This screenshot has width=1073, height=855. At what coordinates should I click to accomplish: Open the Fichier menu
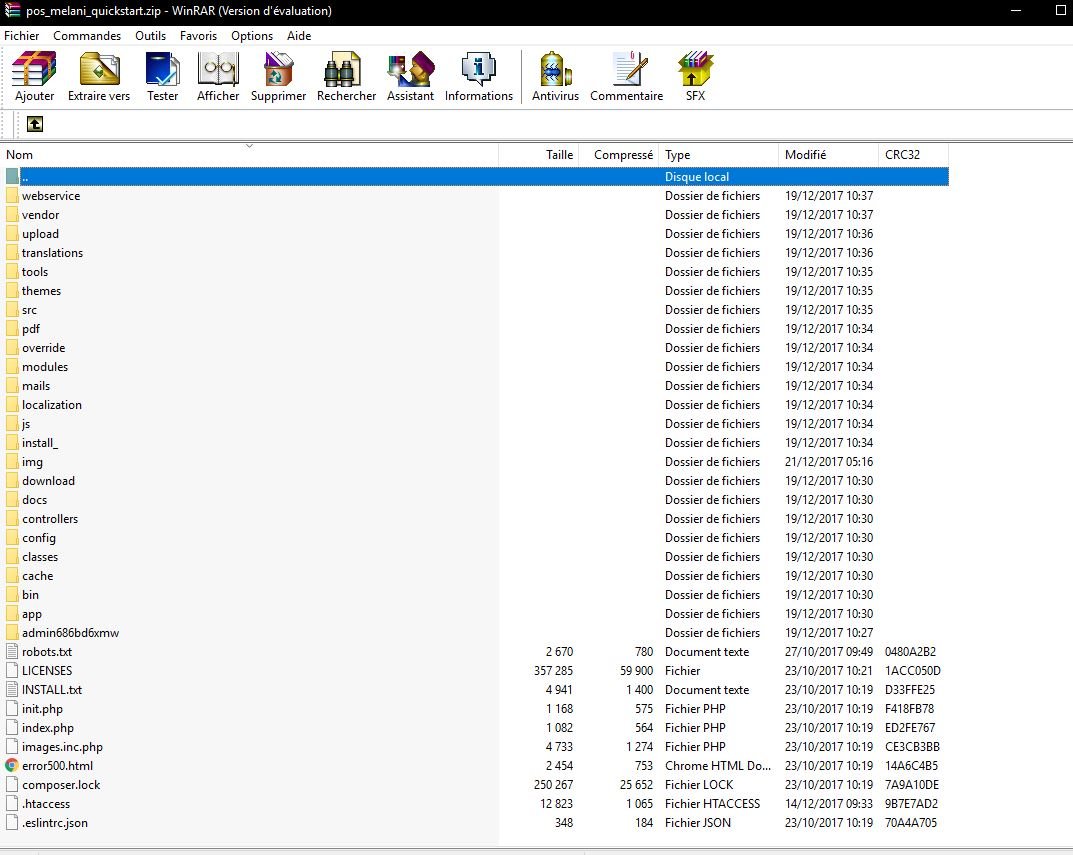tap(21, 36)
